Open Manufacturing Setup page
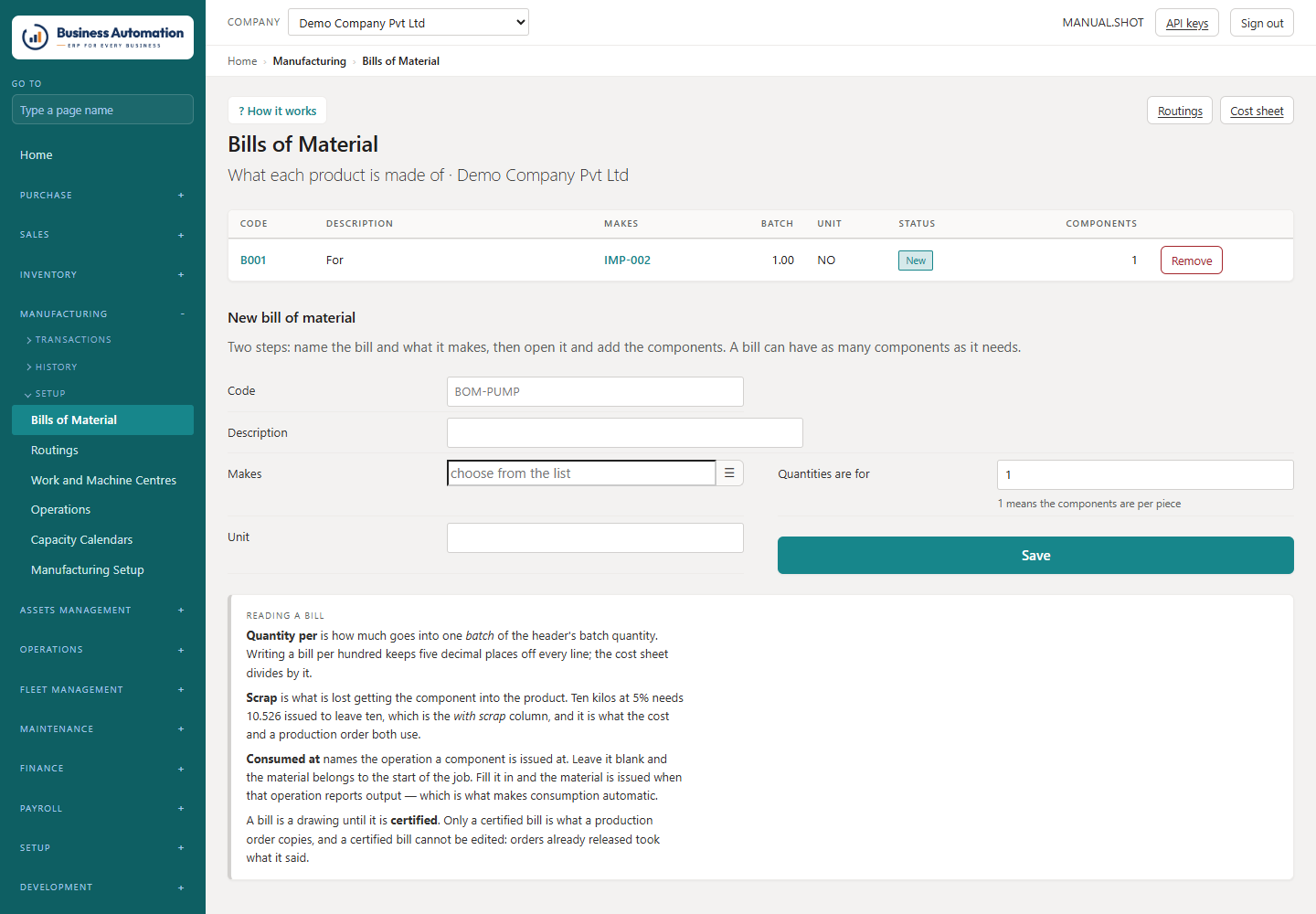This screenshot has height=914, width=1316. click(102, 570)
